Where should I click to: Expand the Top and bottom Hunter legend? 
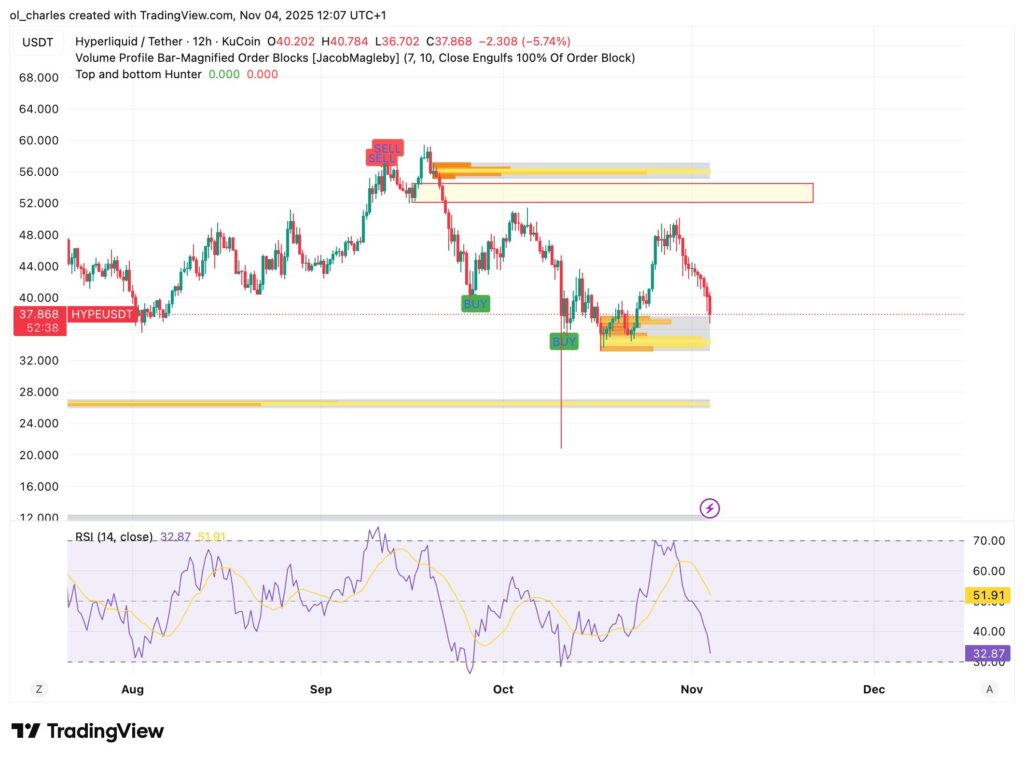(x=138, y=74)
